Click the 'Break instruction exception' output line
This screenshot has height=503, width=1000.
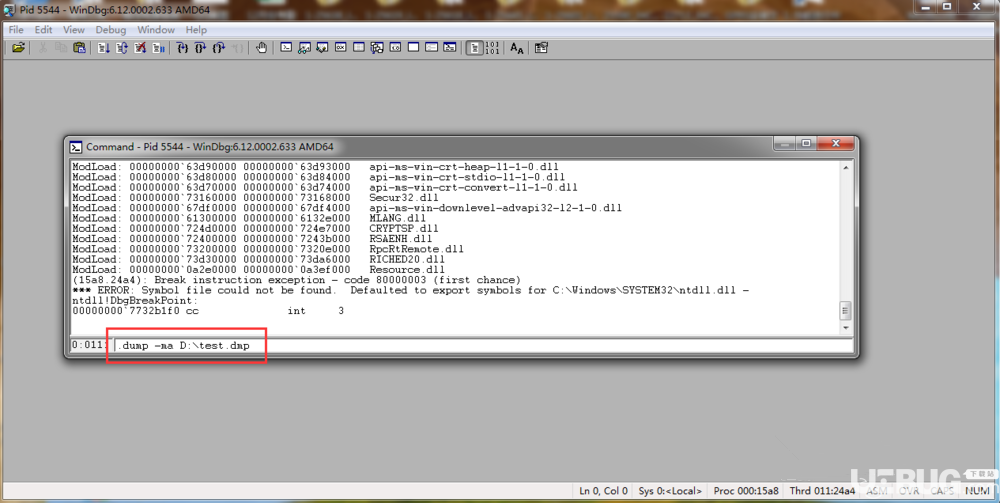pos(297,280)
